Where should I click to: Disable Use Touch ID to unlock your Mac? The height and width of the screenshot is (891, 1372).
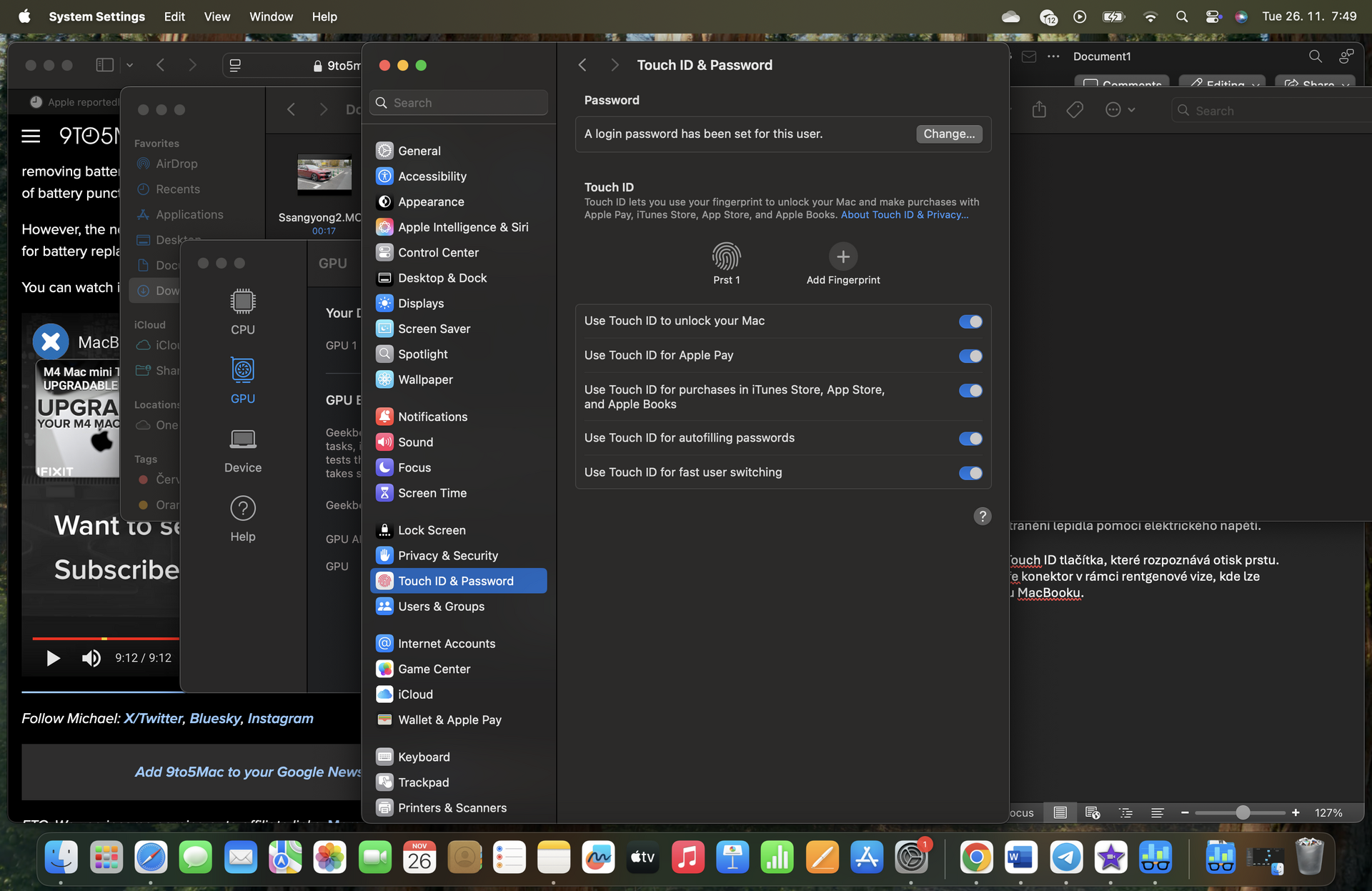pyautogui.click(x=970, y=321)
